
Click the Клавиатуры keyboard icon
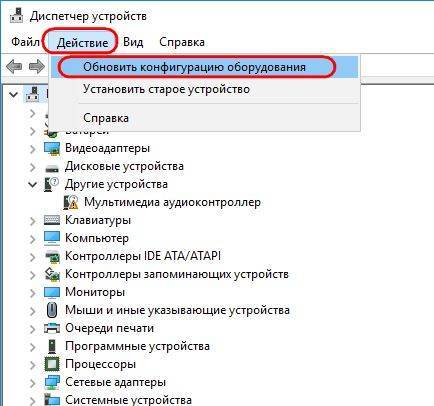(x=52, y=220)
